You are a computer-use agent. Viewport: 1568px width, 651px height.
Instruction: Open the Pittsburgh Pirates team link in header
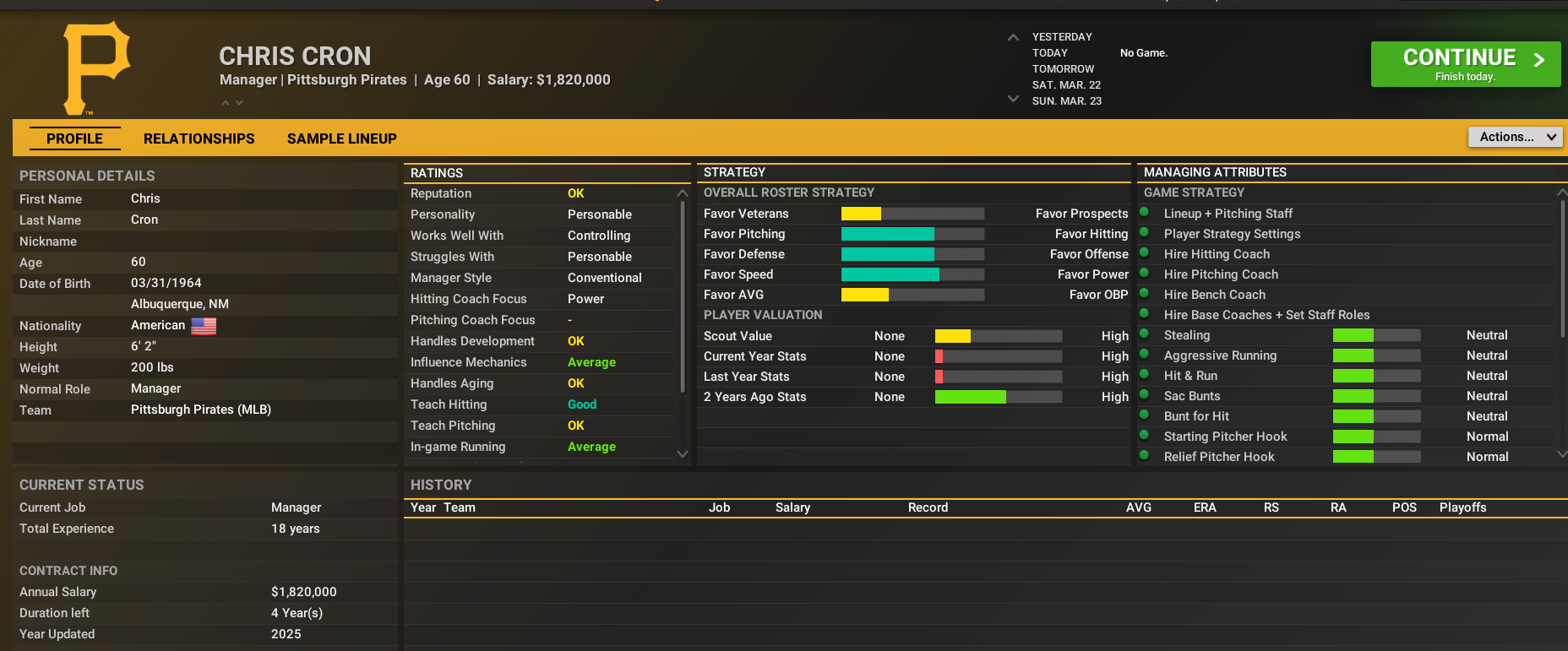point(347,79)
